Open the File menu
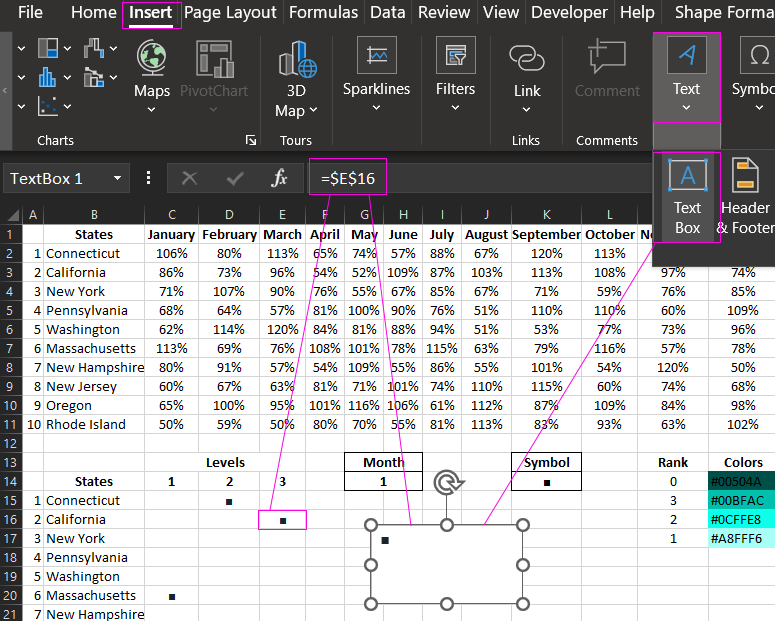This screenshot has height=621, width=775. coord(30,13)
